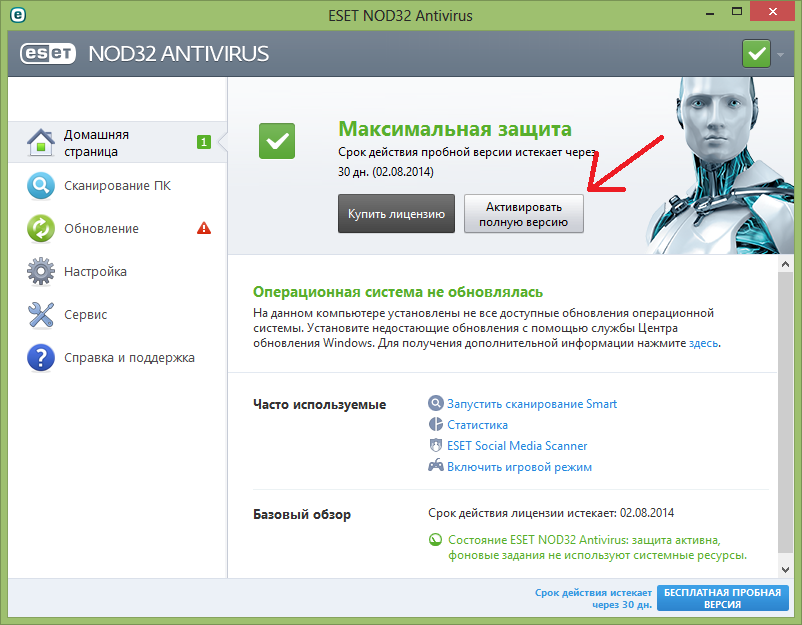Click Базовый обзор label
This screenshot has width=802, height=625.
click(302, 514)
